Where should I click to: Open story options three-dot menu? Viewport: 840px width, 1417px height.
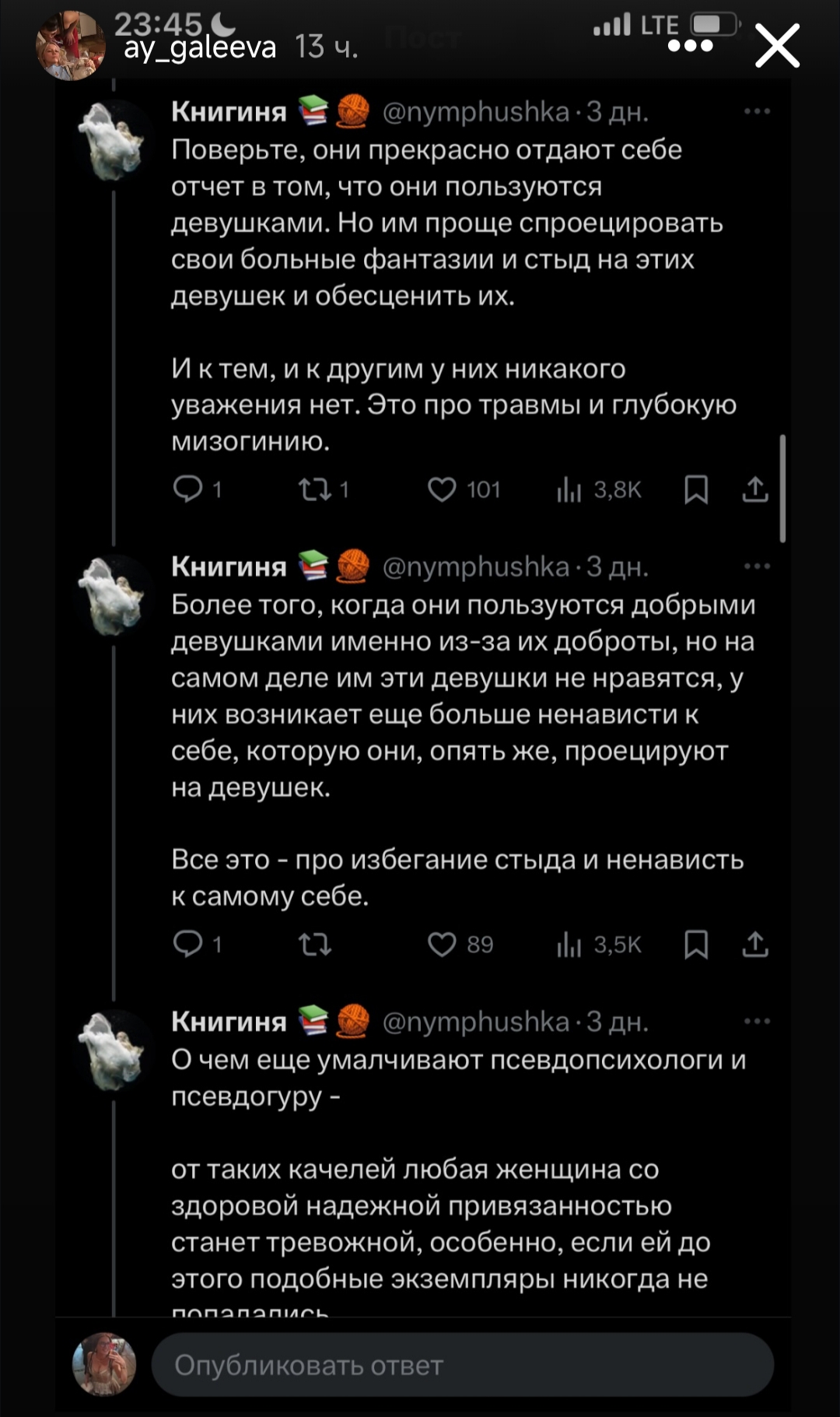click(690, 47)
